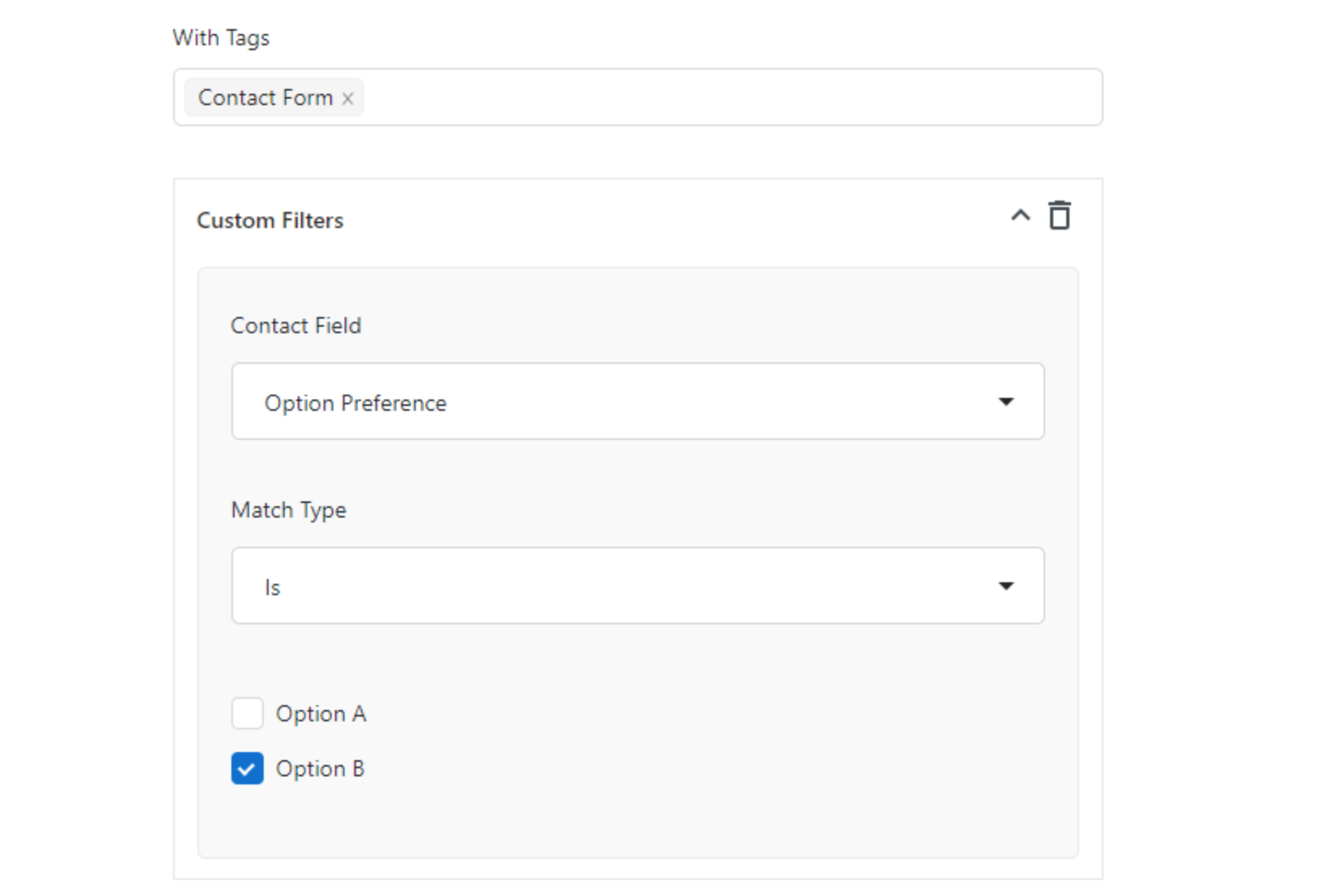
Task: Click the Contact Field label
Action: 296,326
